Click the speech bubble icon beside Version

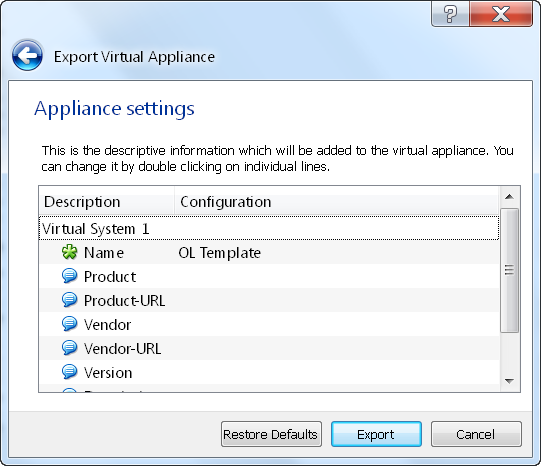[x=69, y=372]
